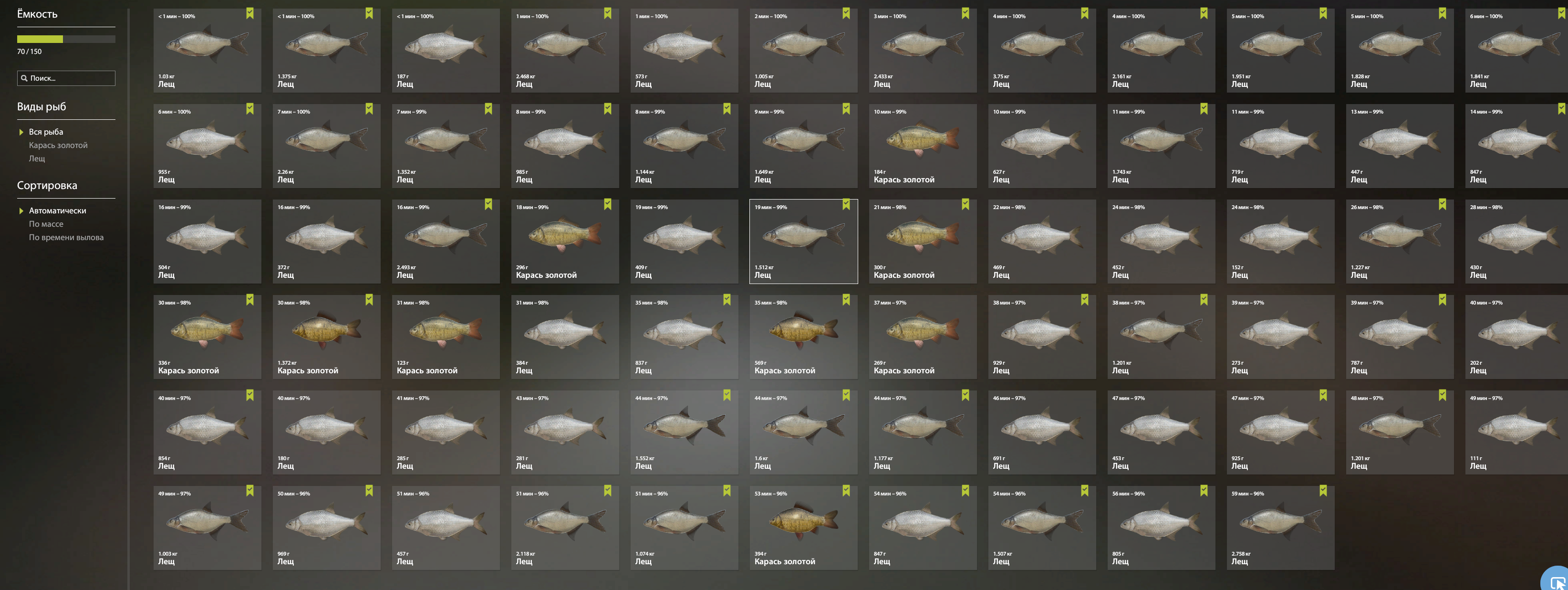Choose sorting По массе

(46, 224)
